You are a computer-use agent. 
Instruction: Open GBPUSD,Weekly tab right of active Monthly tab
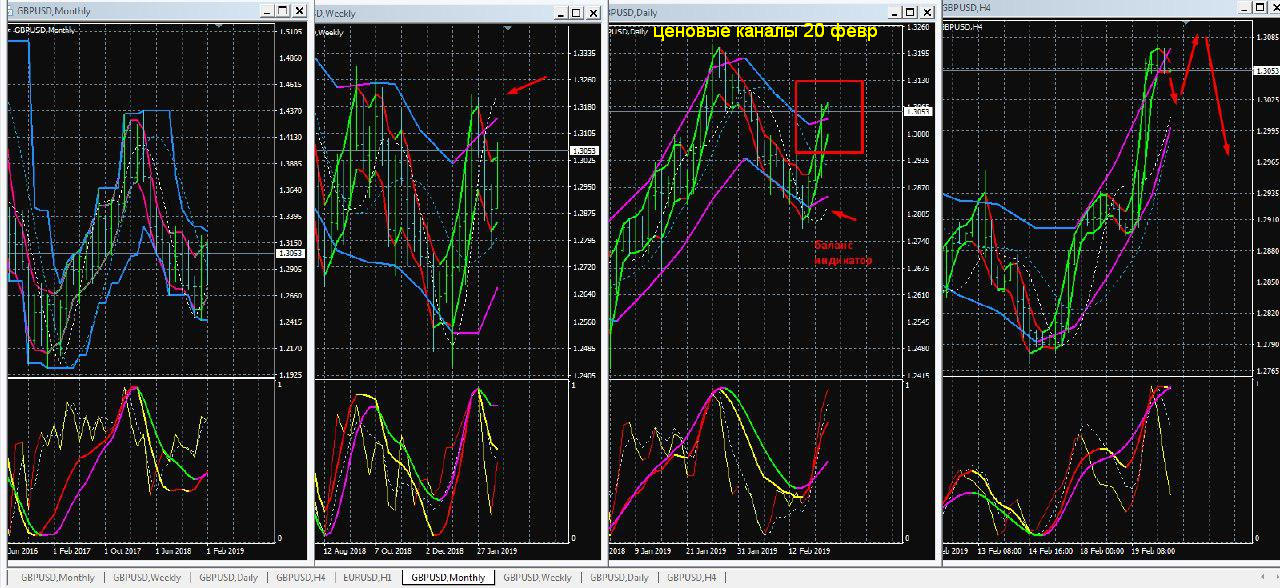(537, 577)
